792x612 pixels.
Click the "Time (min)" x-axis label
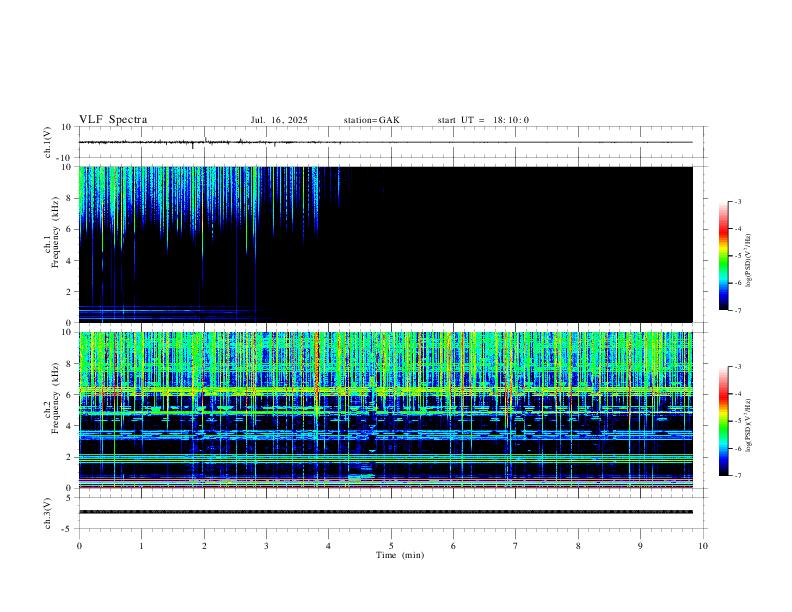[x=400, y=555]
